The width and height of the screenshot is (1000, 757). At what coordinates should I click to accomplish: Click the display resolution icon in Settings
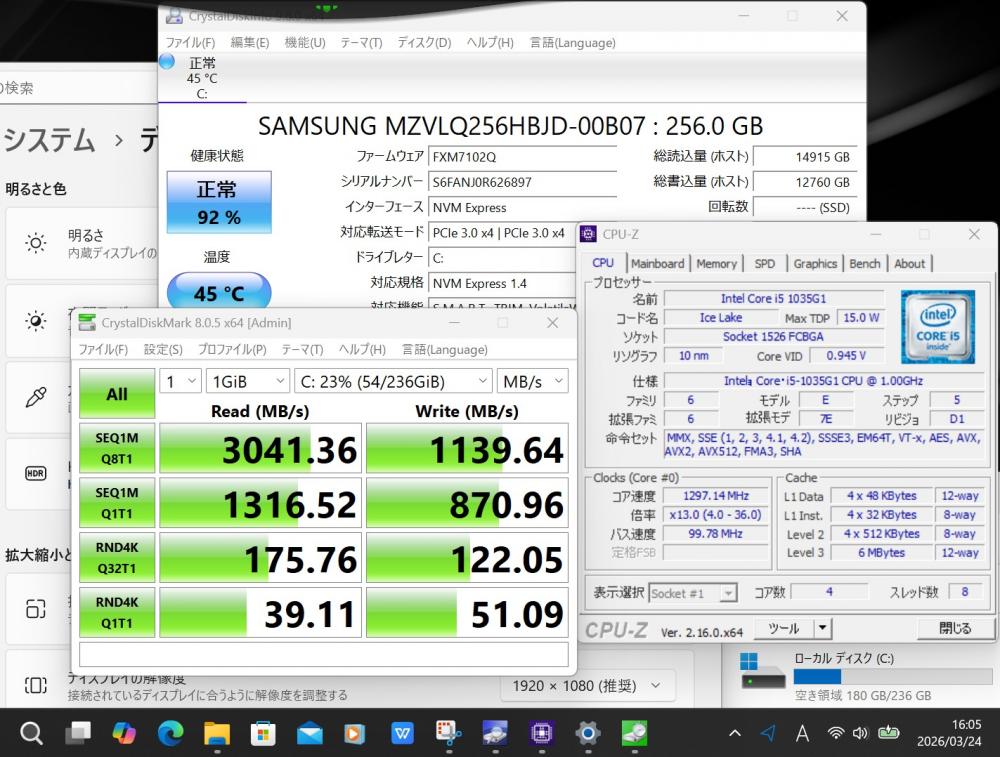(36, 686)
